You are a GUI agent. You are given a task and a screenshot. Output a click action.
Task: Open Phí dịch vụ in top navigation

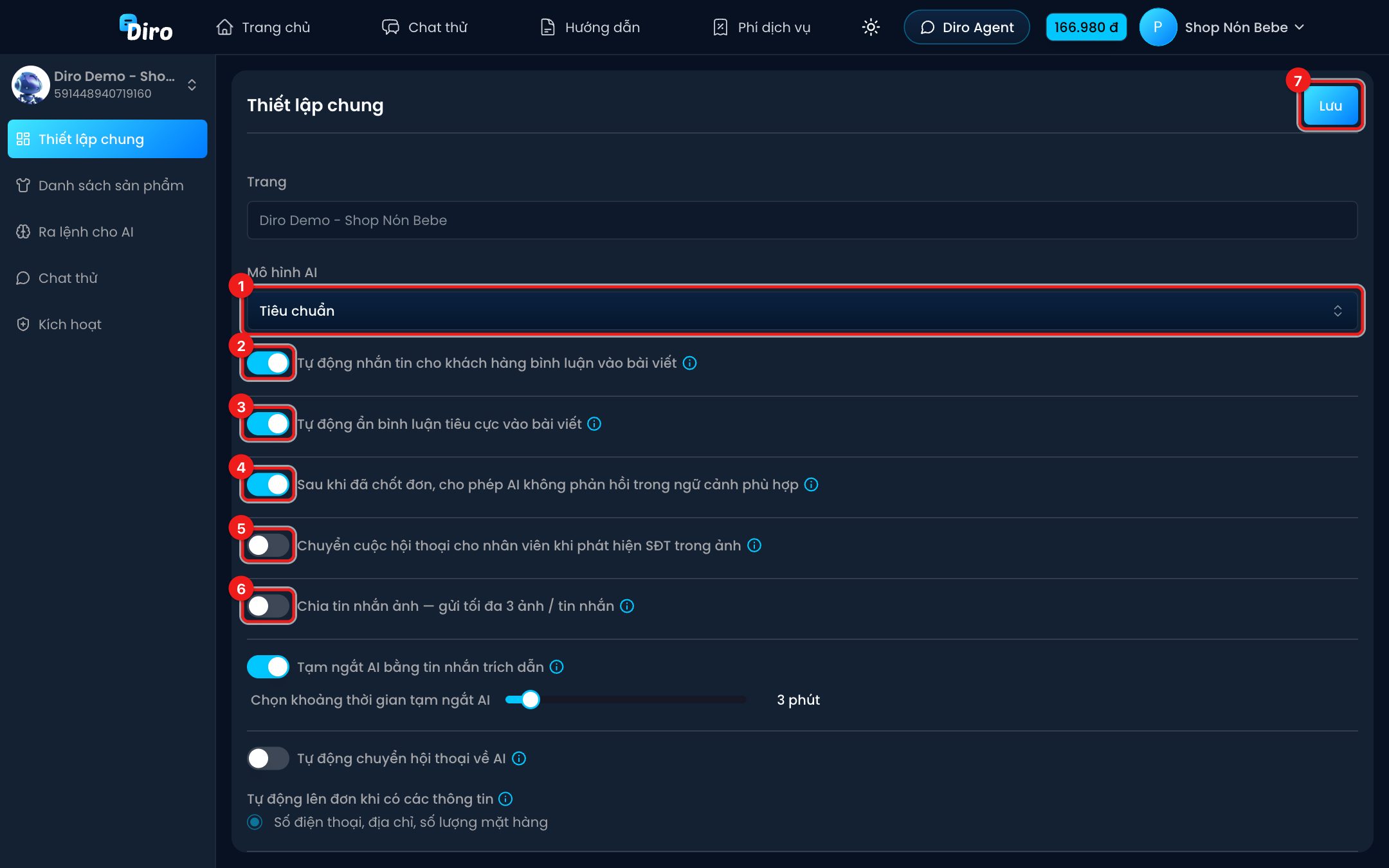pyautogui.click(x=761, y=27)
